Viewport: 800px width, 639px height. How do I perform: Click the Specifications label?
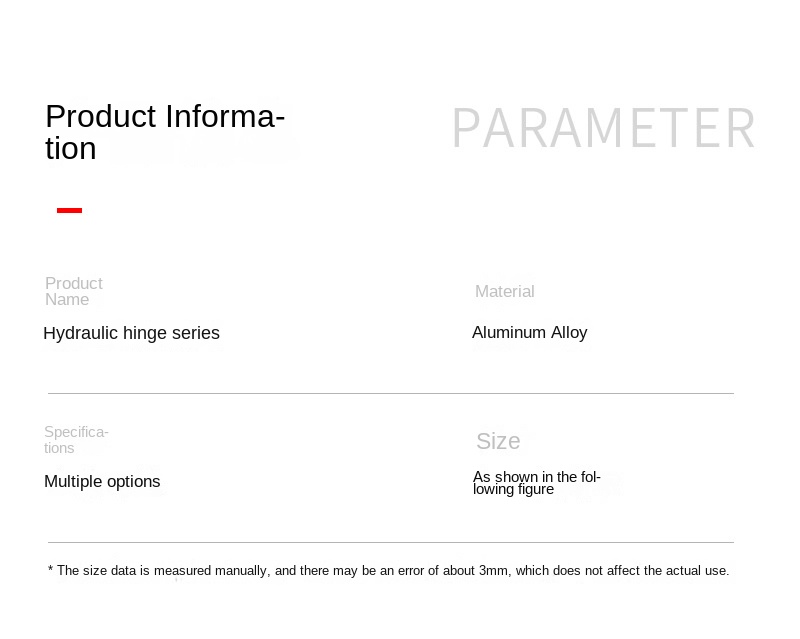(x=76, y=440)
